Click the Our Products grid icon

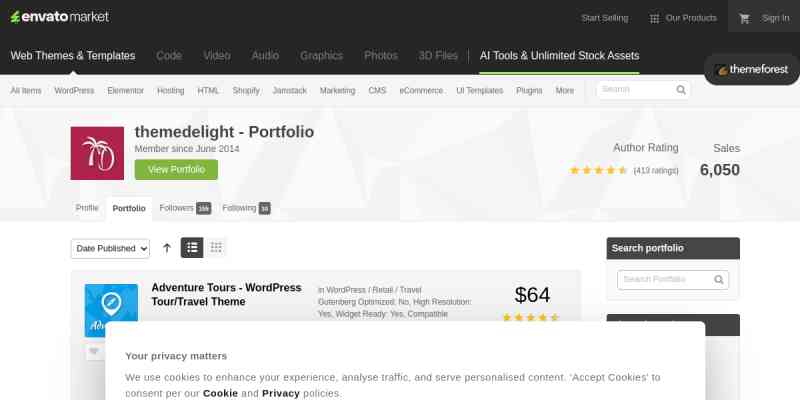tap(654, 18)
